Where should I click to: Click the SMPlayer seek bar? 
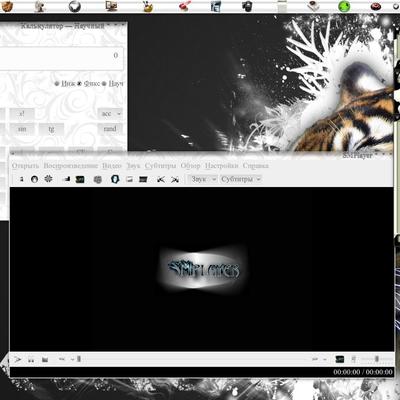[x=193, y=359]
